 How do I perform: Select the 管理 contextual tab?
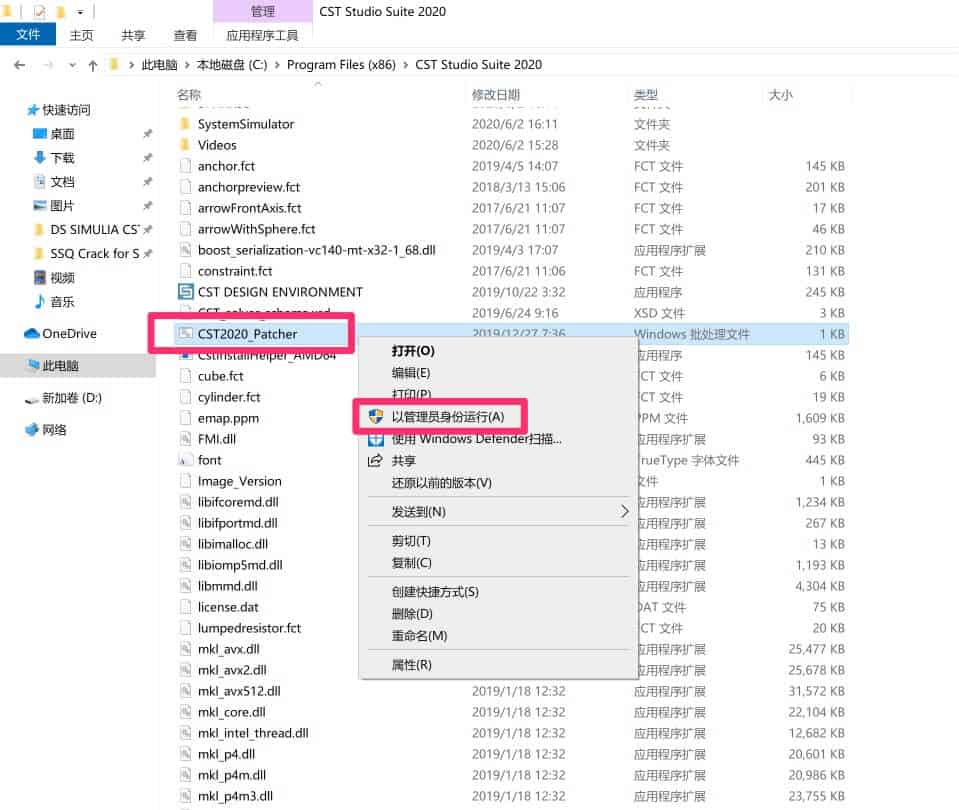pos(263,11)
